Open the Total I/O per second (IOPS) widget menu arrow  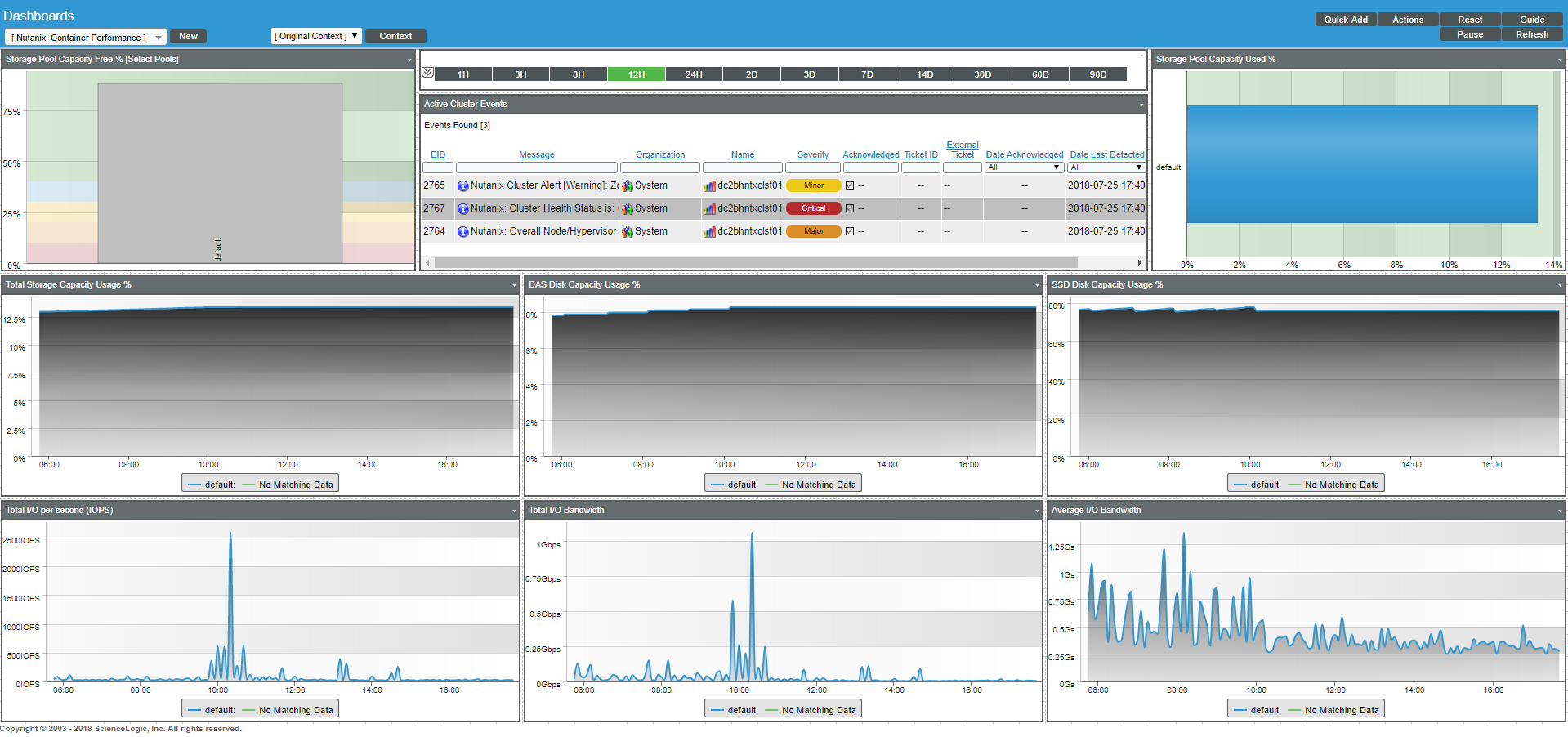coord(514,511)
